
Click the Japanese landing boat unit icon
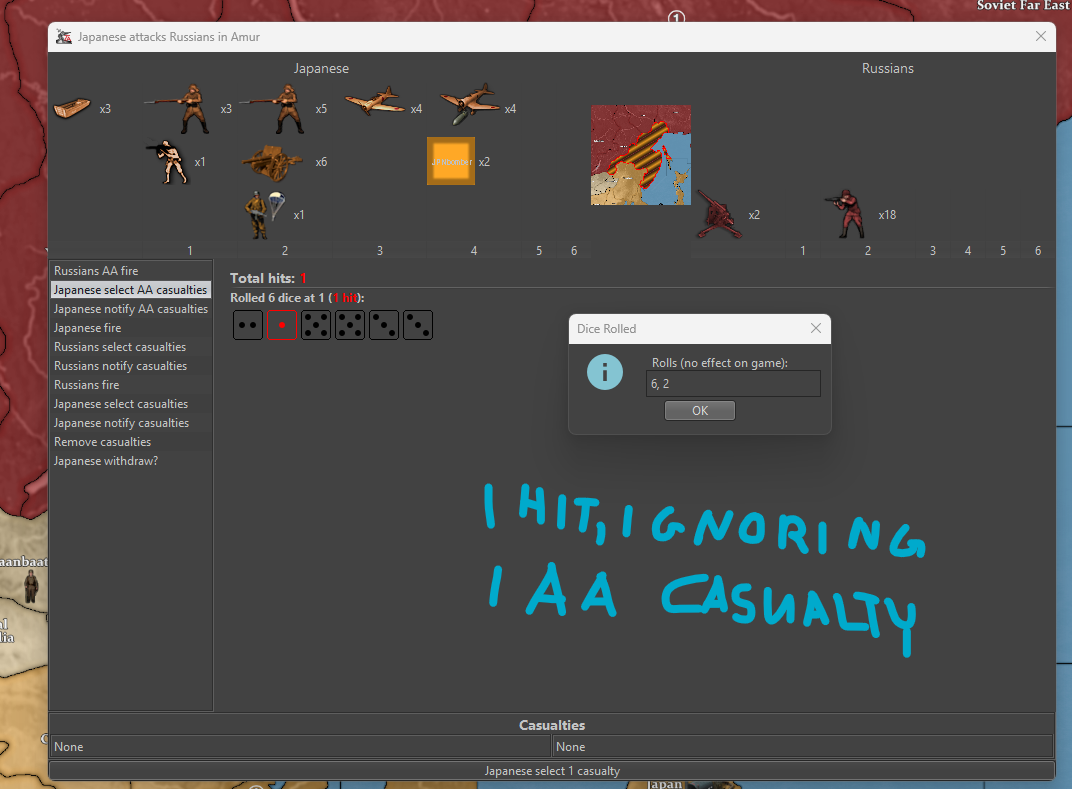coord(72,107)
